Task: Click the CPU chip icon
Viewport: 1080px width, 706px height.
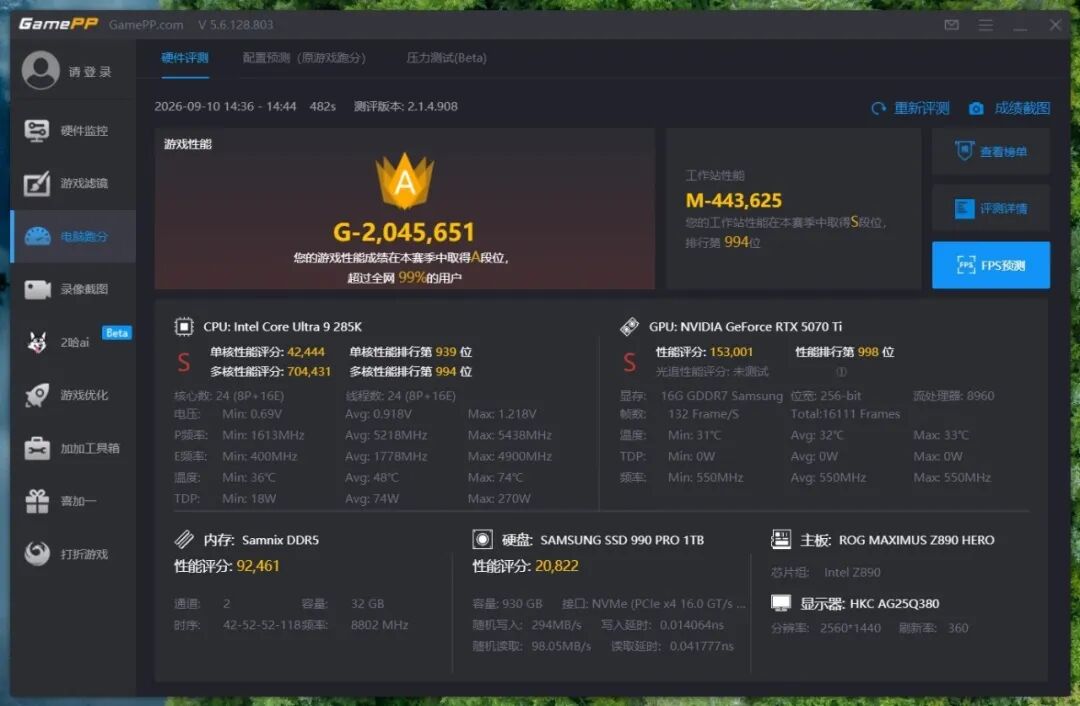Action: (184, 326)
